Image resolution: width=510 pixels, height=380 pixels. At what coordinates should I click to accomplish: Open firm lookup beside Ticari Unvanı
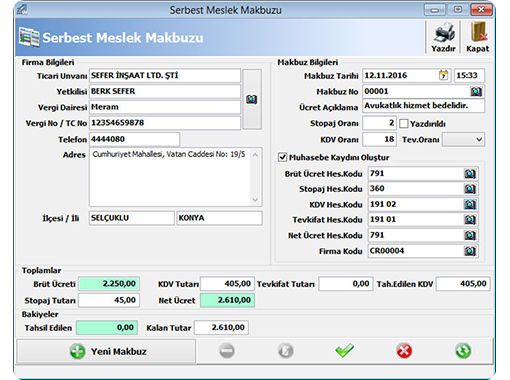(x=252, y=99)
